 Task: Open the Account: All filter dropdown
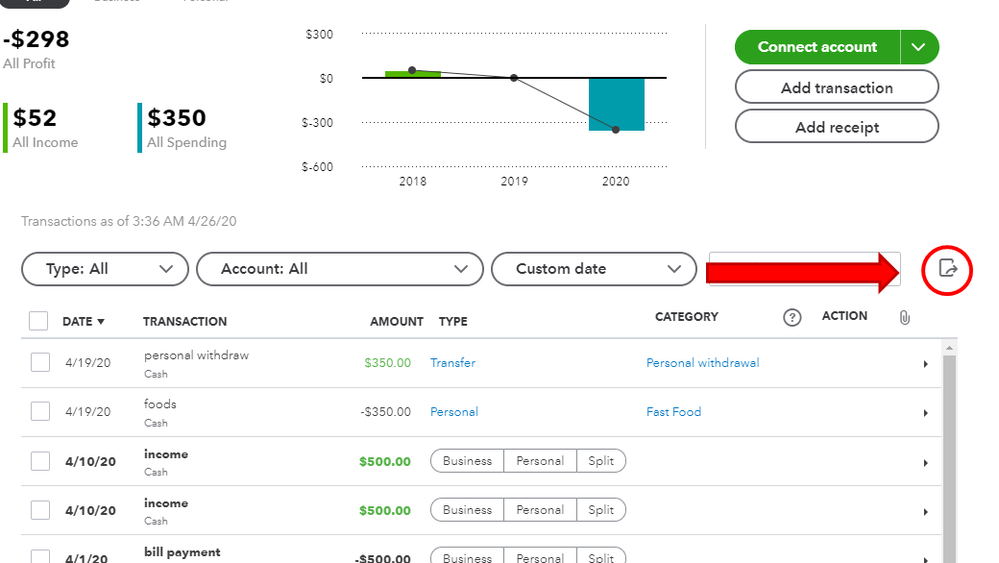pos(340,269)
